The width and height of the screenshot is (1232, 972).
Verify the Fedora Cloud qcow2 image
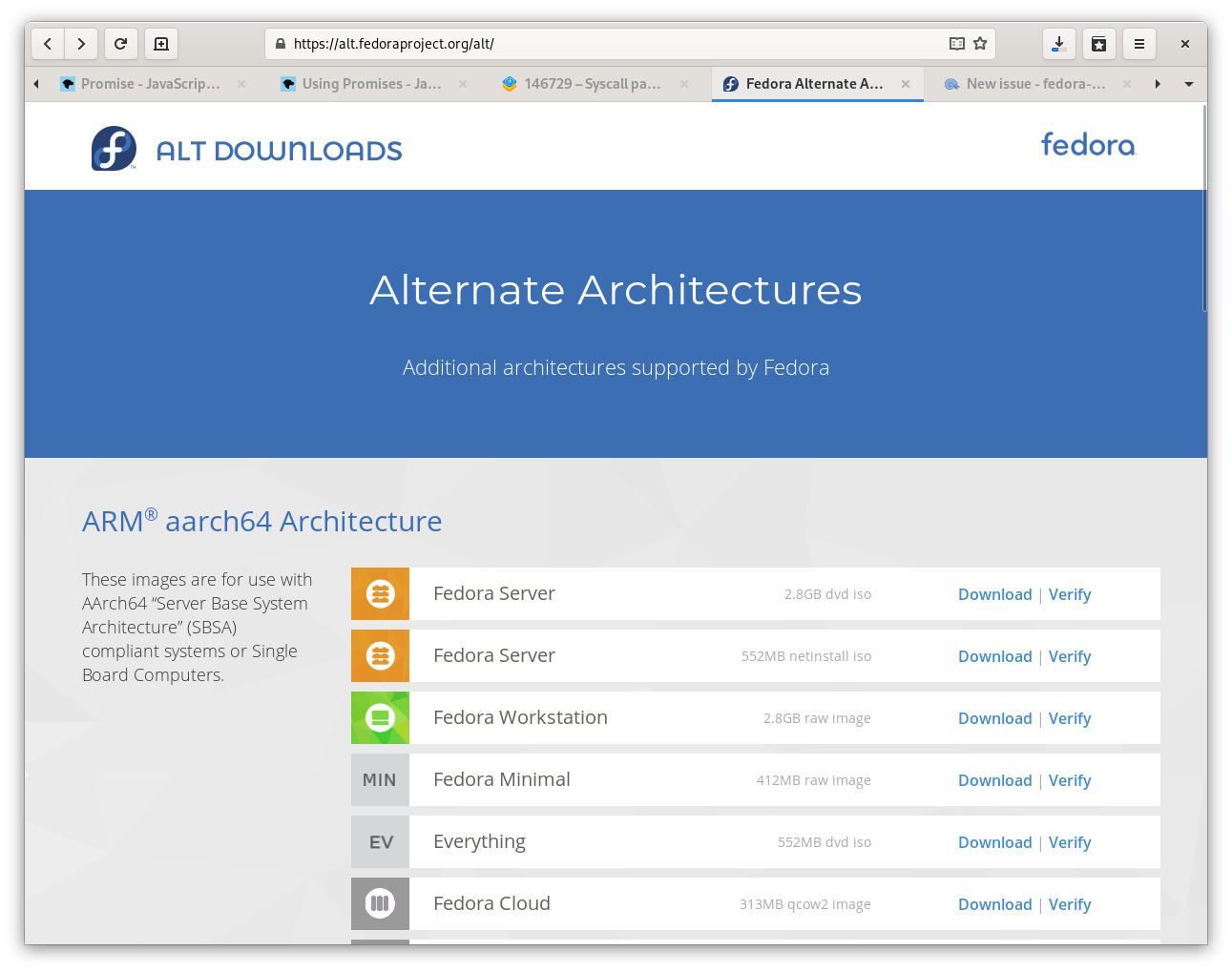pos(1070,904)
